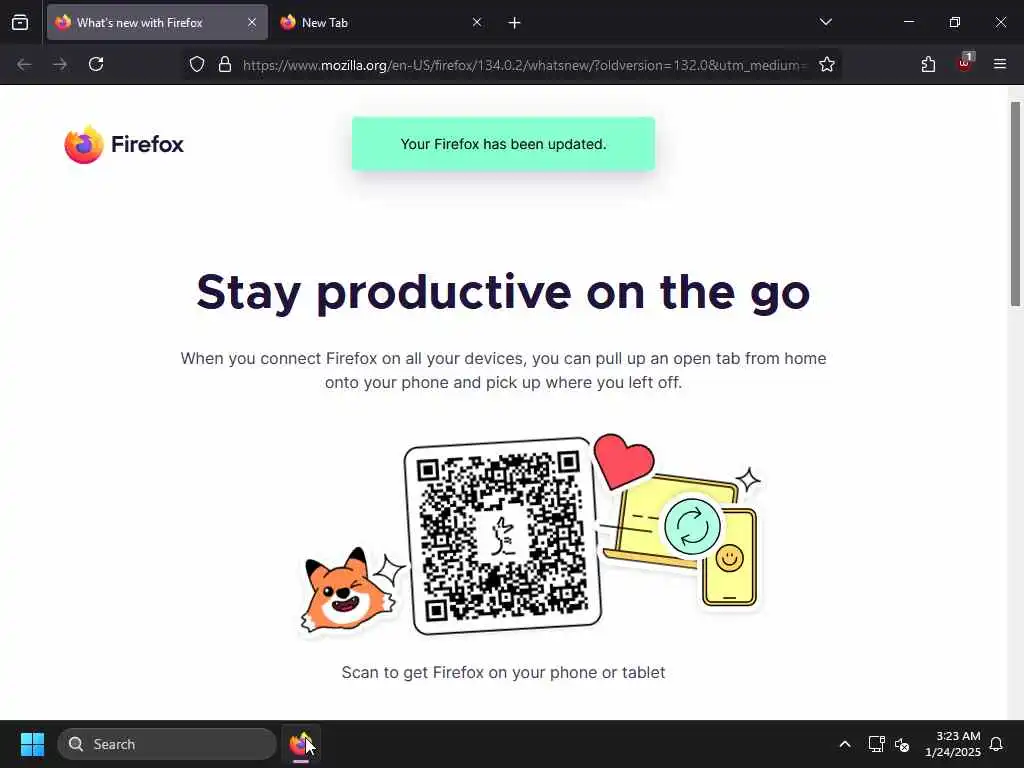Click "Scan to get Firefox on your phone" text
The width and height of the screenshot is (1024, 768).
tap(504, 672)
